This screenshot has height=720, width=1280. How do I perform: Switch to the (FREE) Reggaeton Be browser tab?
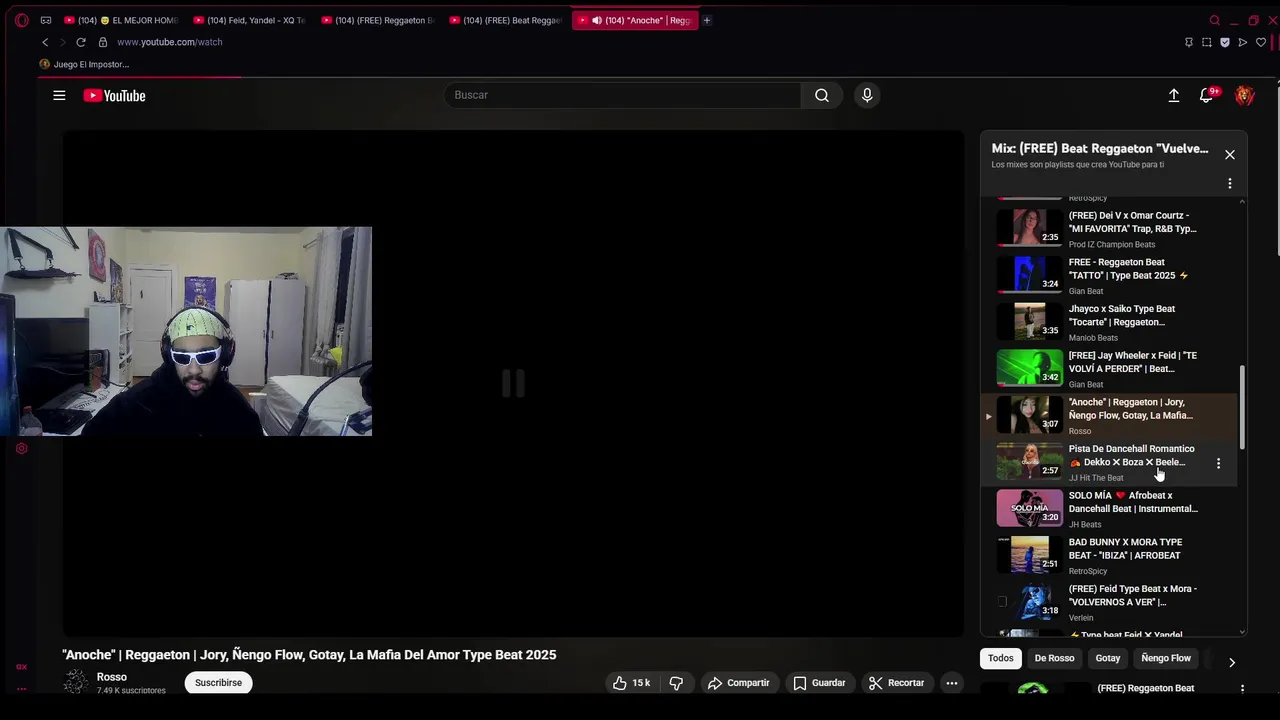click(379, 20)
